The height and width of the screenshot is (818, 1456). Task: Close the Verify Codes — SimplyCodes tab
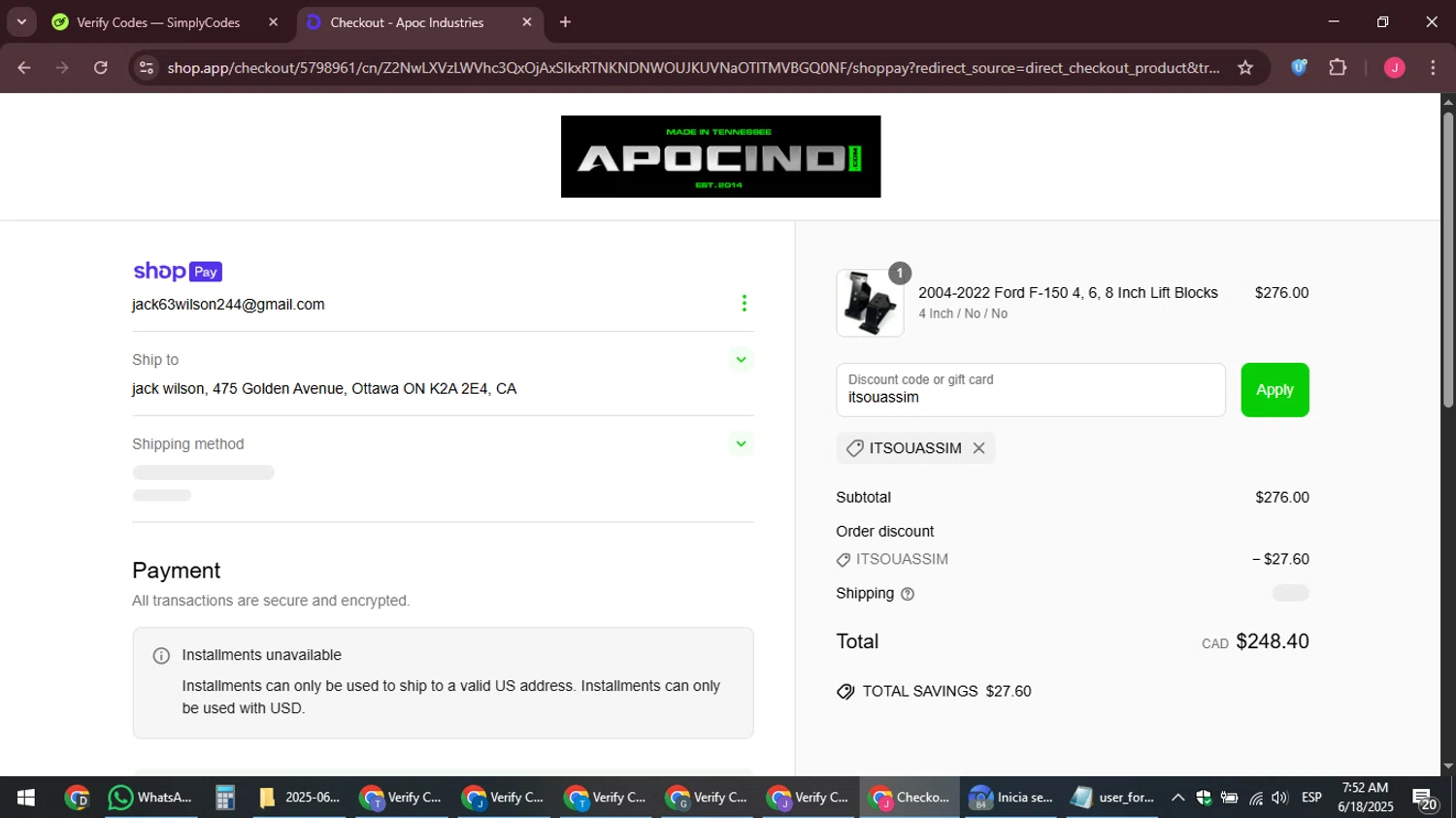[273, 22]
